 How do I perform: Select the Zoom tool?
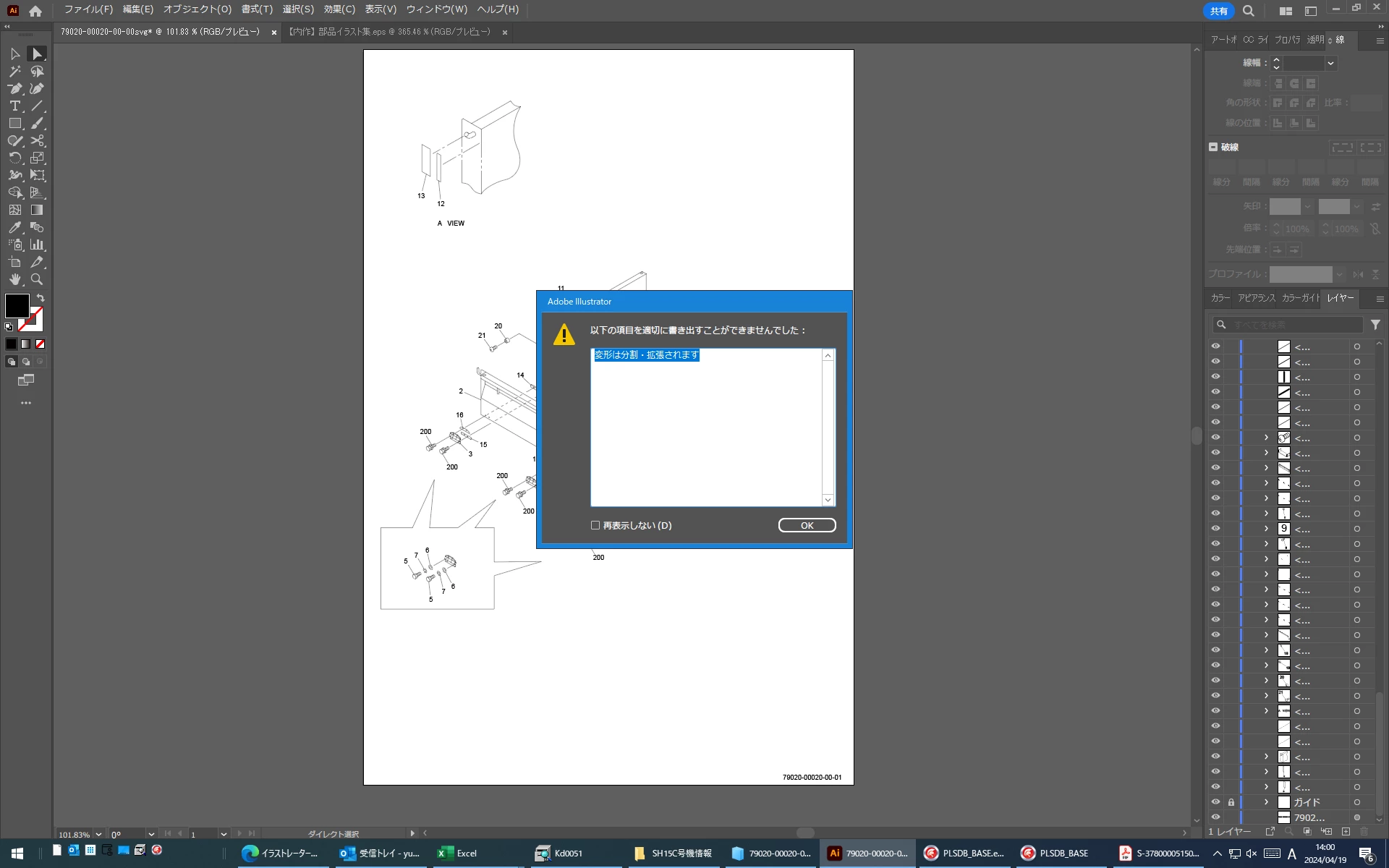tap(37, 280)
